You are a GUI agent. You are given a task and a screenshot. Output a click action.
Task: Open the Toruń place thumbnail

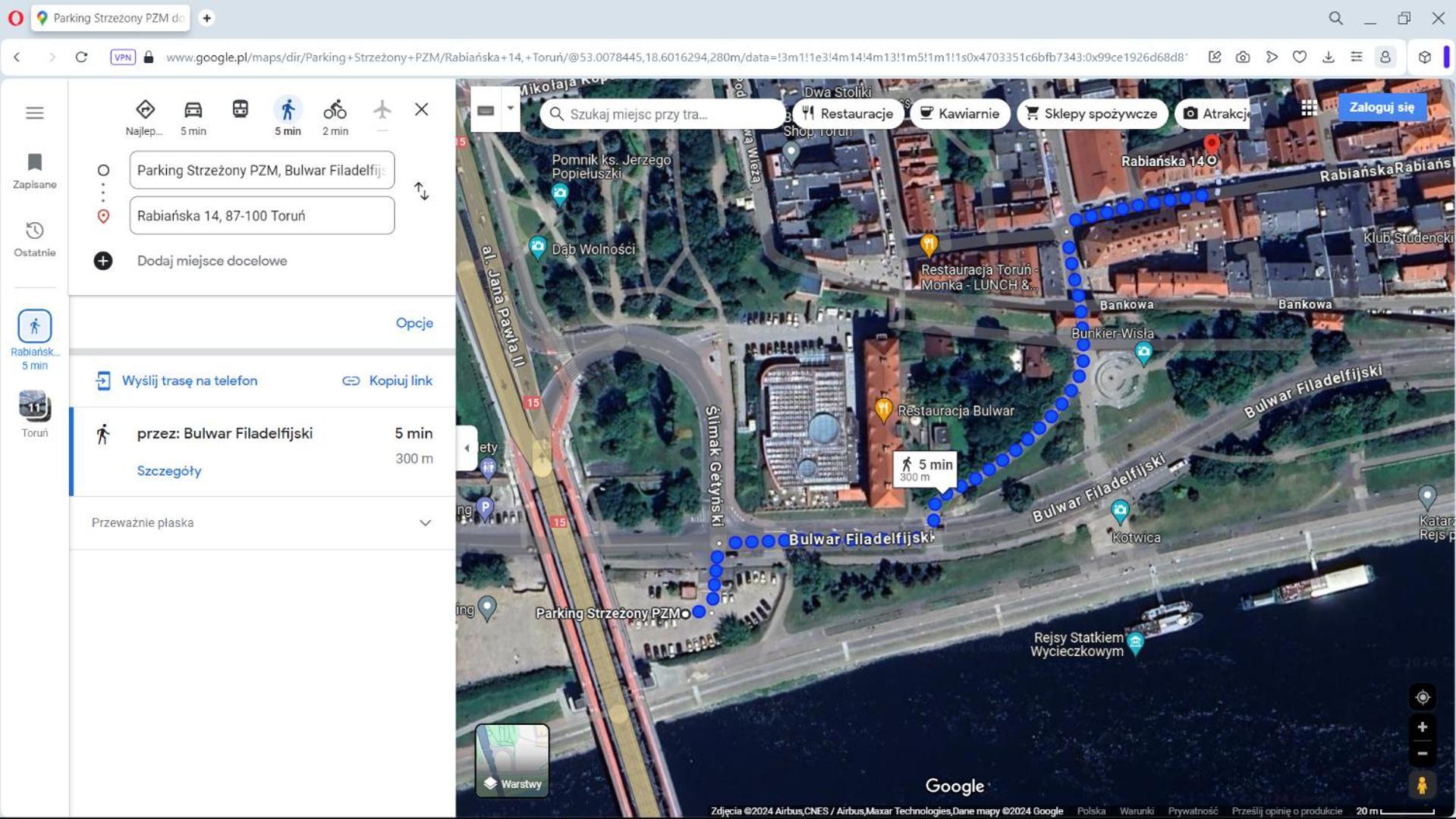click(35, 414)
